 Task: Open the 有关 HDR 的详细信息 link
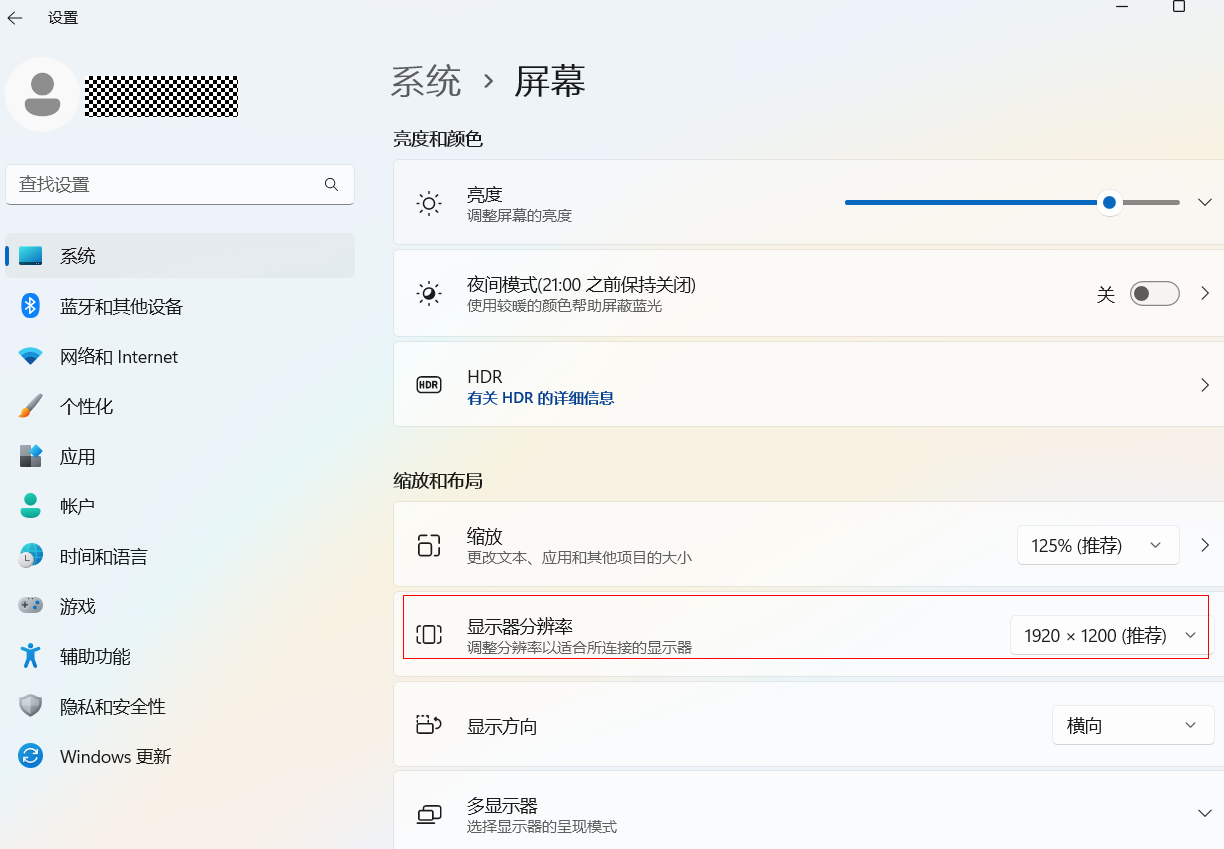click(x=540, y=398)
